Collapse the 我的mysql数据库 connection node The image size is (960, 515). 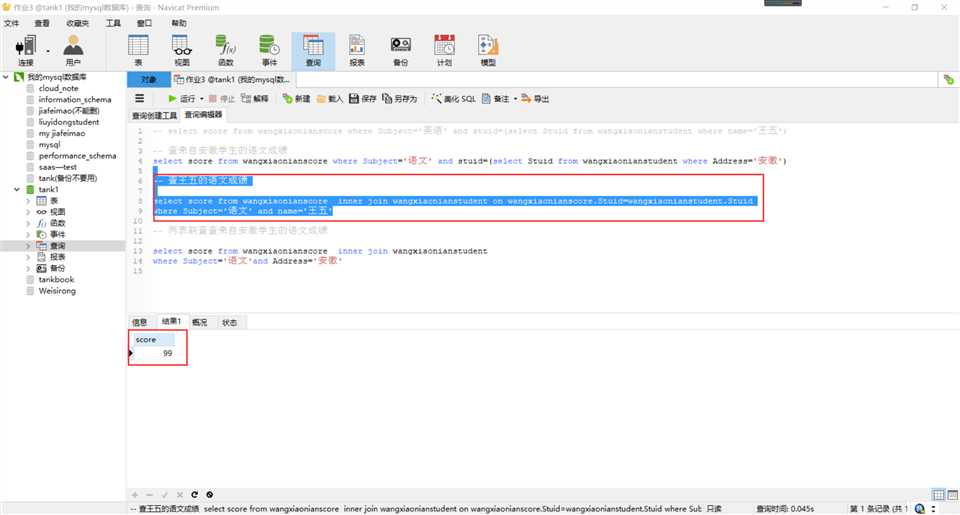6,77
